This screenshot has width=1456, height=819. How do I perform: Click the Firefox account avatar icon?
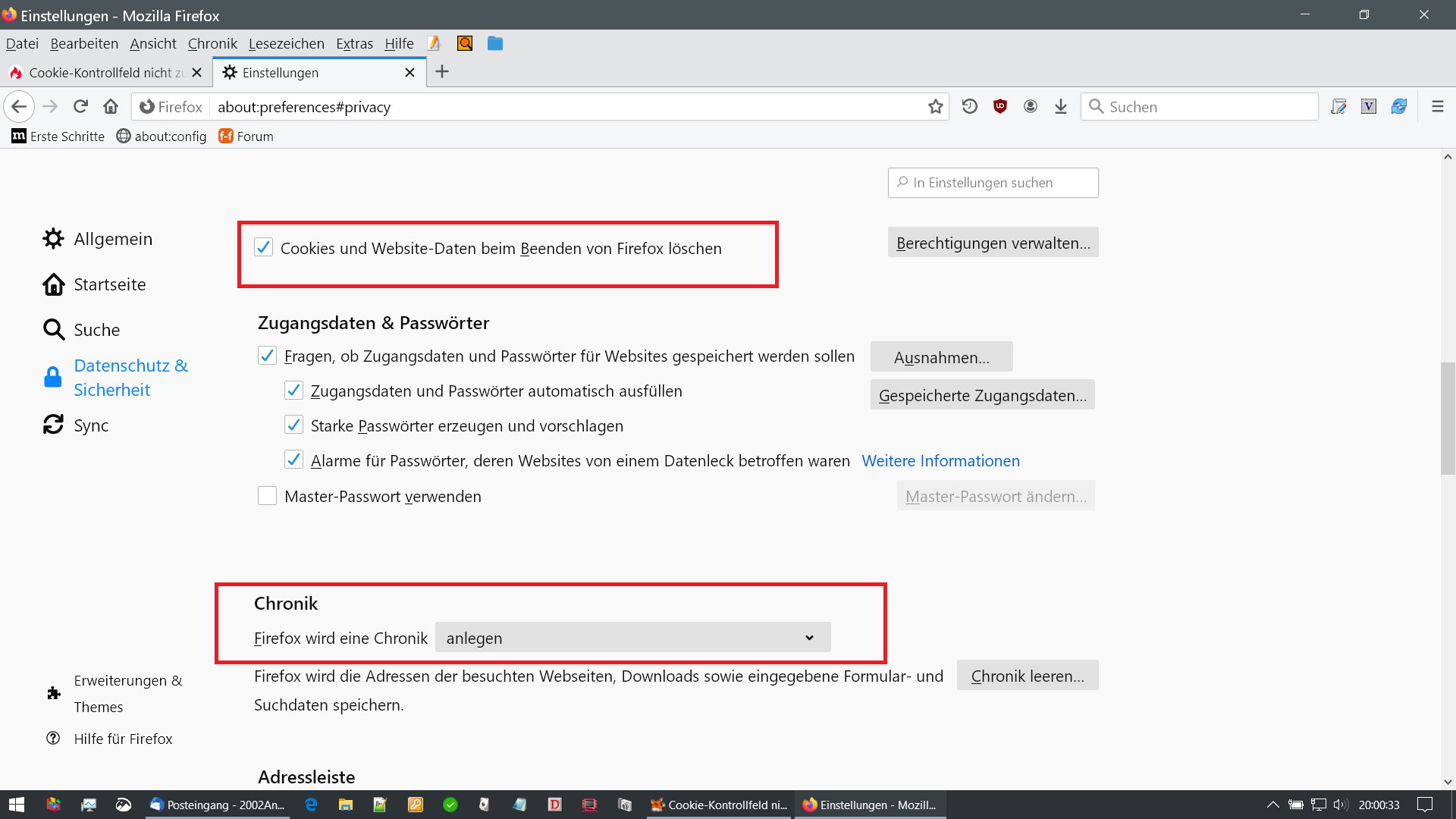(x=1031, y=106)
